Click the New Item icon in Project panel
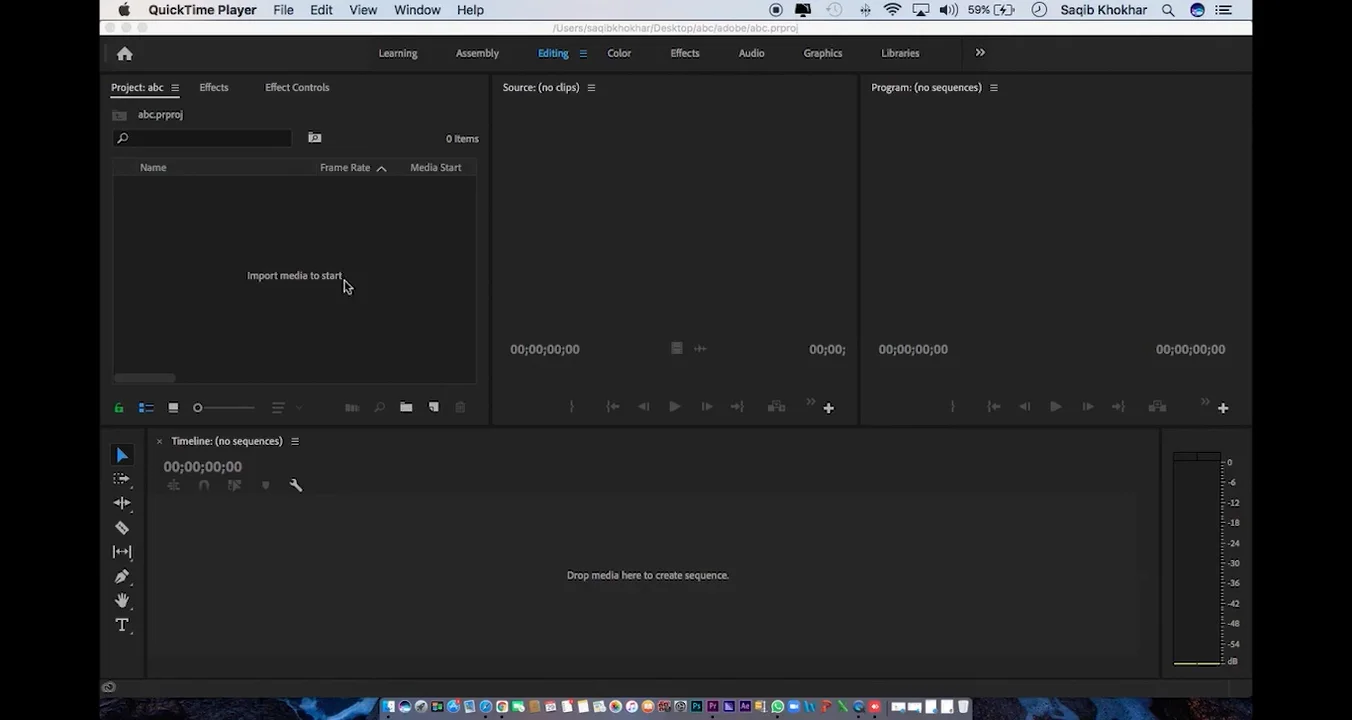Viewport: 1352px width, 720px height. (433, 407)
